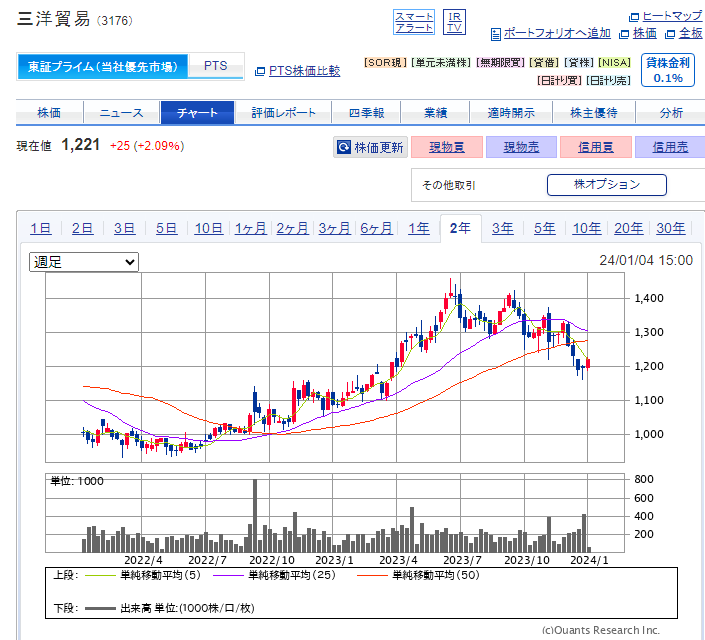Click popup icon beside 株価 link
Screen dimensions: 705x640
(624, 34)
